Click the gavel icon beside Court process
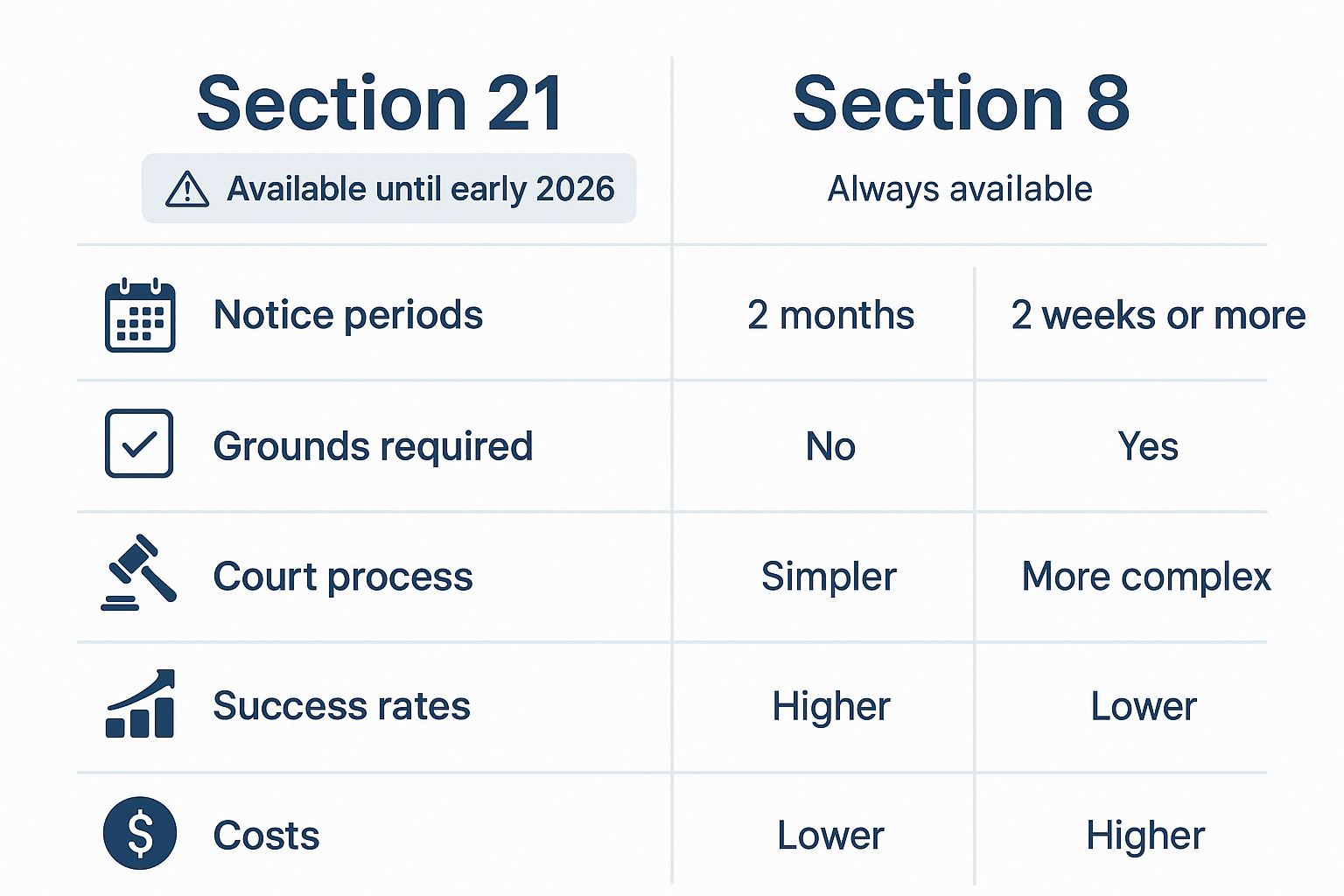Viewport: 1344px width, 896px height. coord(139,573)
